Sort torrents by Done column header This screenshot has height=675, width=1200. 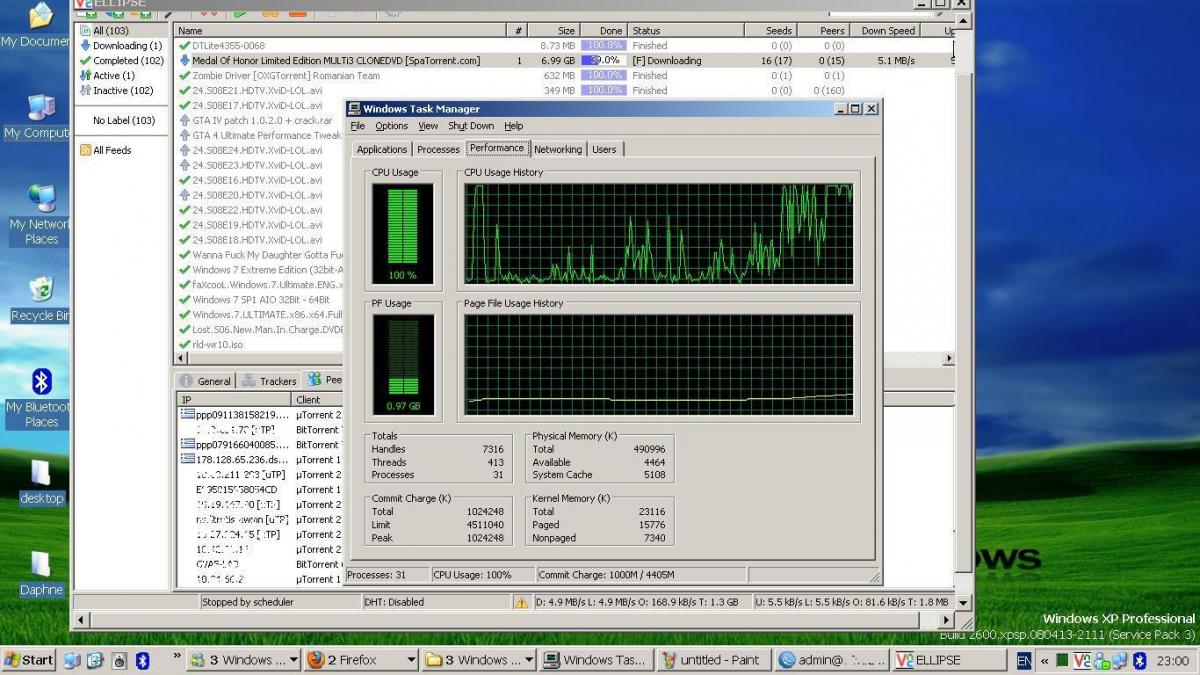coord(604,31)
